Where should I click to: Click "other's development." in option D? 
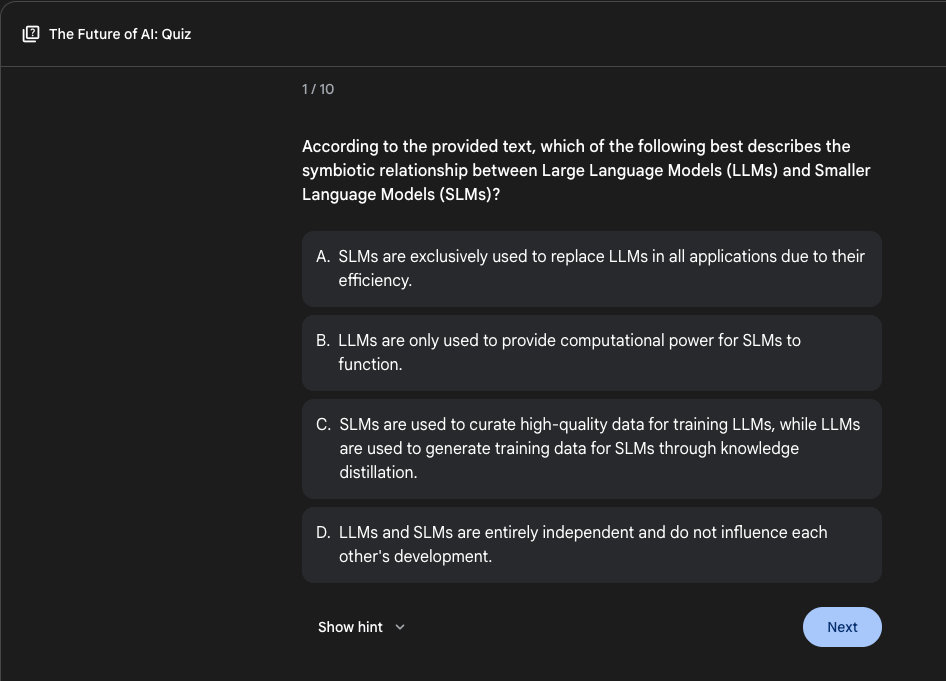415,556
